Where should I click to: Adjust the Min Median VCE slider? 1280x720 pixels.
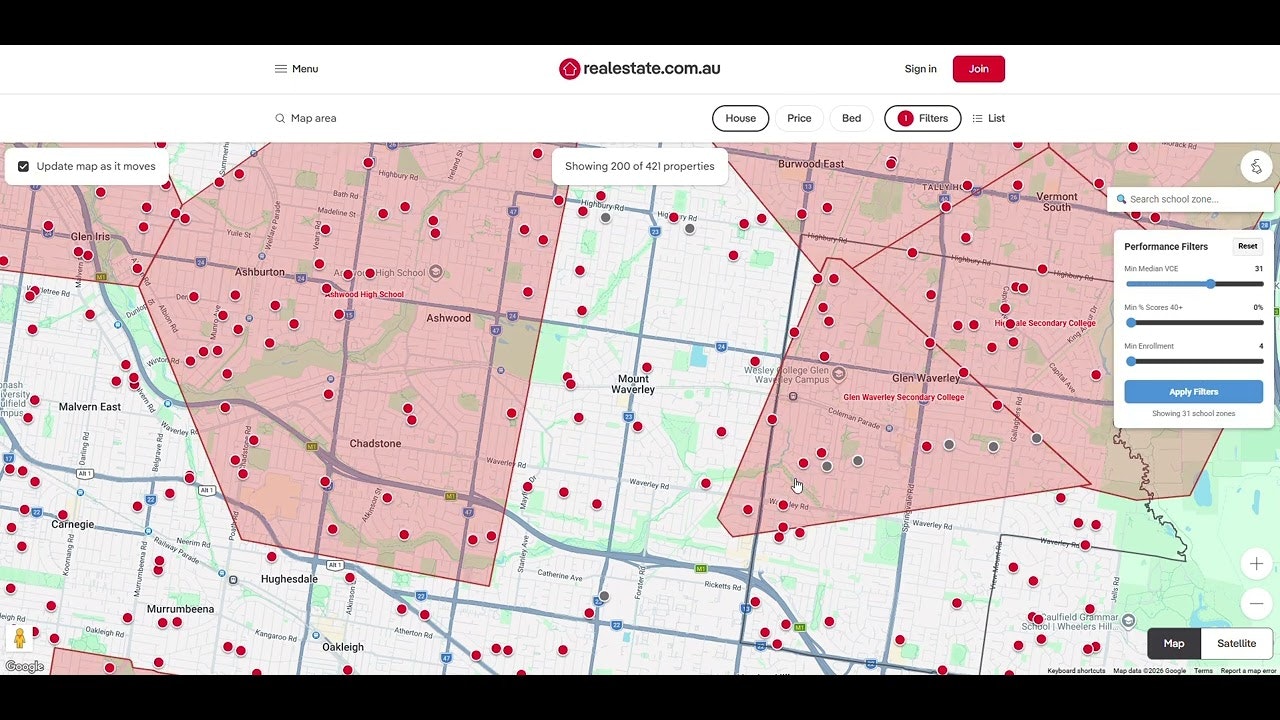coord(1210,283)
